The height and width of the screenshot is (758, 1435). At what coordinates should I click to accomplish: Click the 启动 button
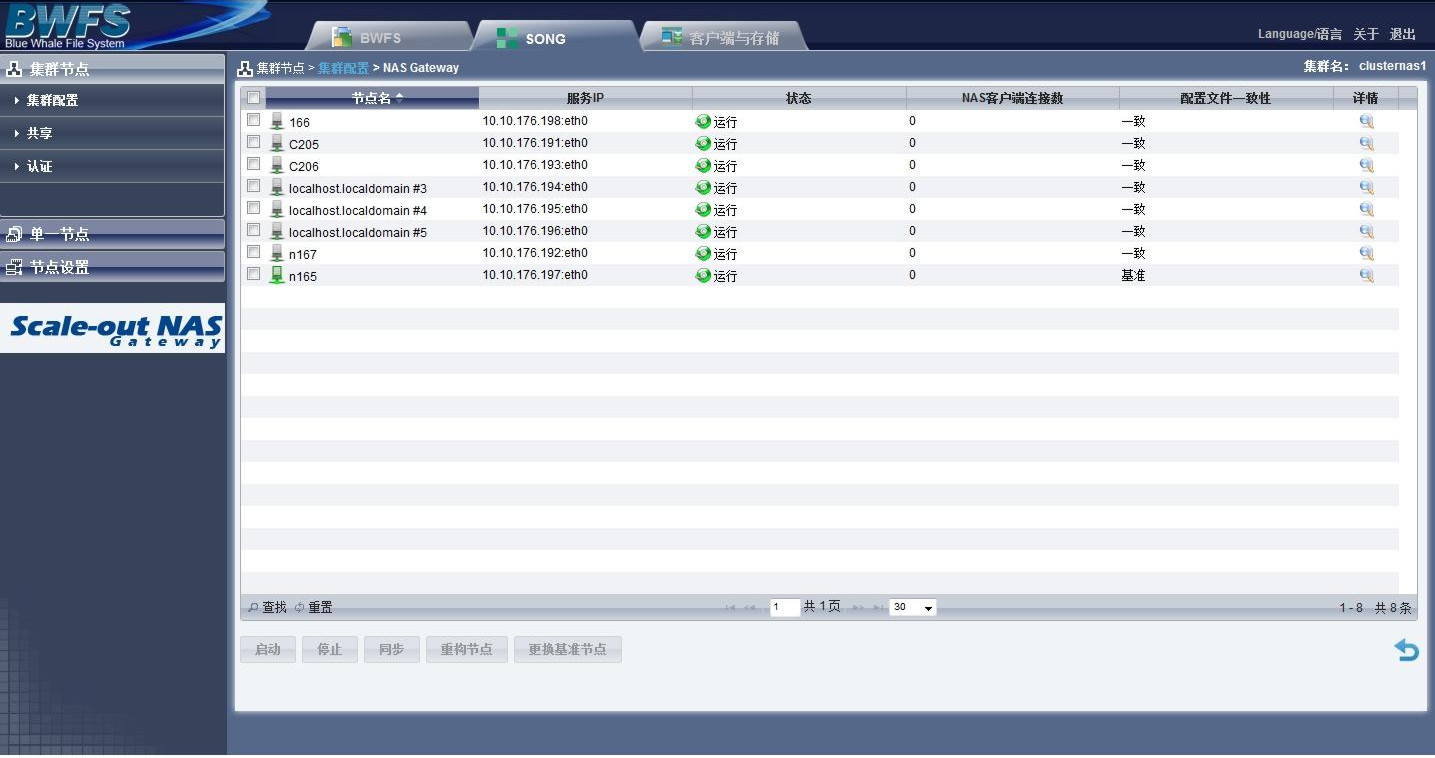click(x=268, y=649)
